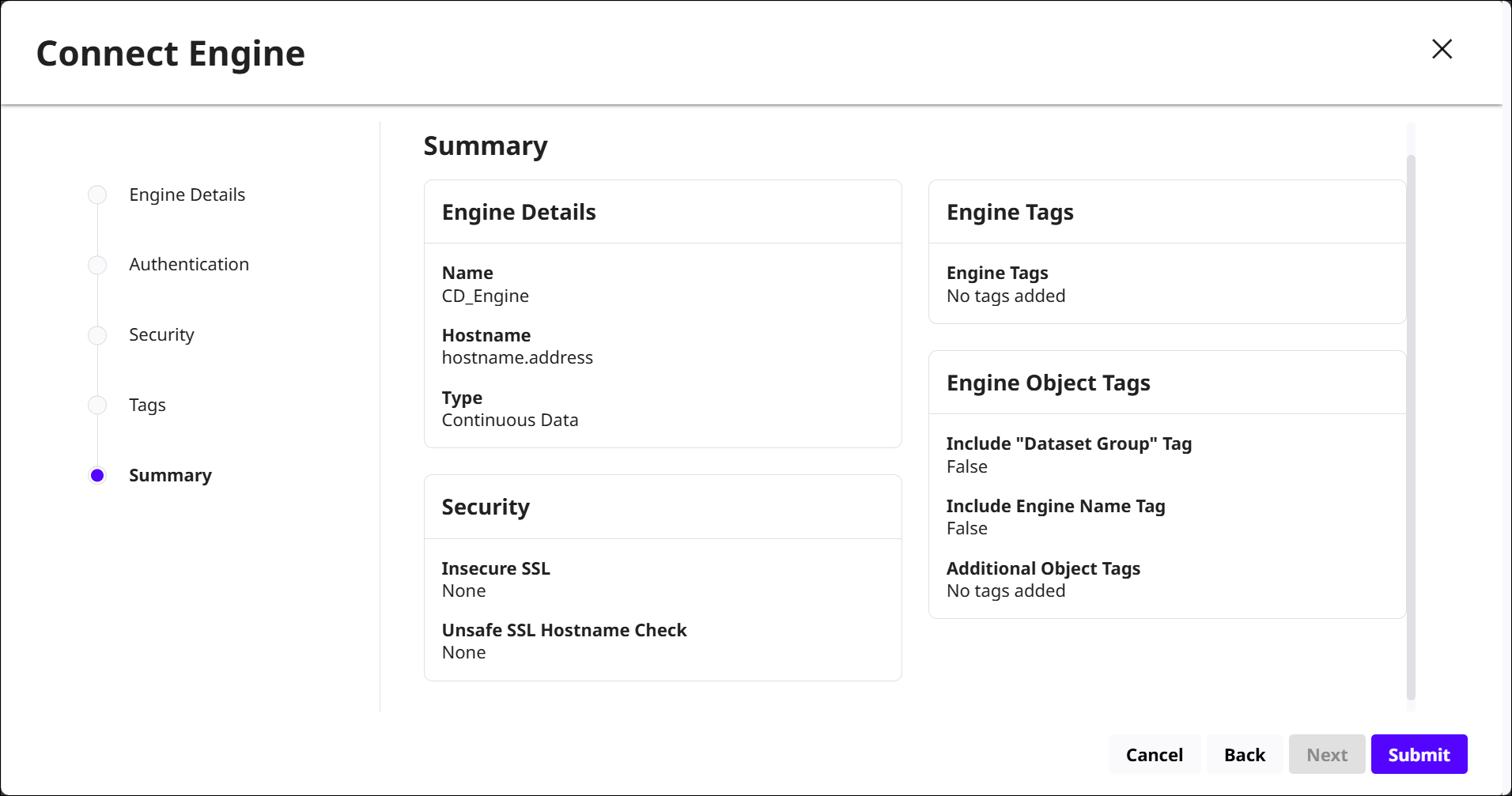The width and height of the screenshot is (1512, 796).
Task: Switch to the Tags wizard step
Action: point(147,406)
